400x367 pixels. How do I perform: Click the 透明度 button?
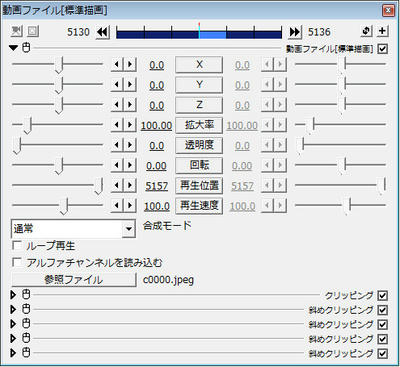pos(199,145)
